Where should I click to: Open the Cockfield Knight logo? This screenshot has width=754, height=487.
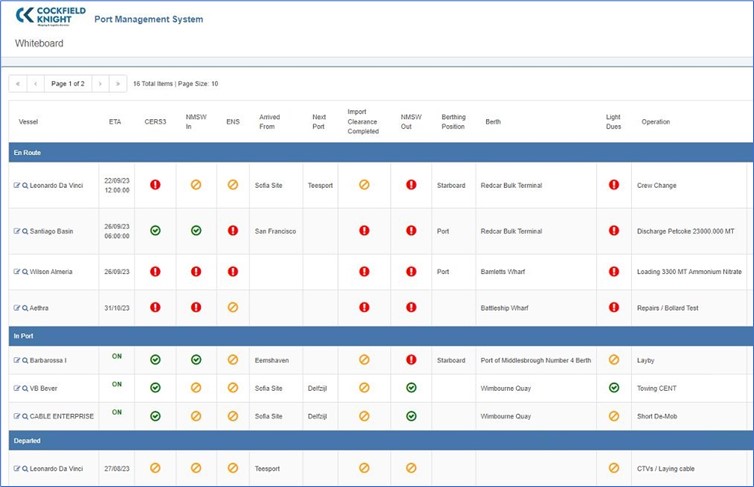point(50,16)
